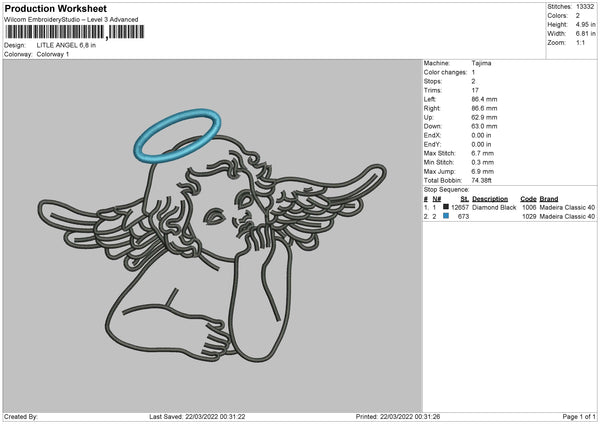The image size is (600, 424).
Task: Select stitch count 673 in stop 2
Action: click(x=463, y=217)
